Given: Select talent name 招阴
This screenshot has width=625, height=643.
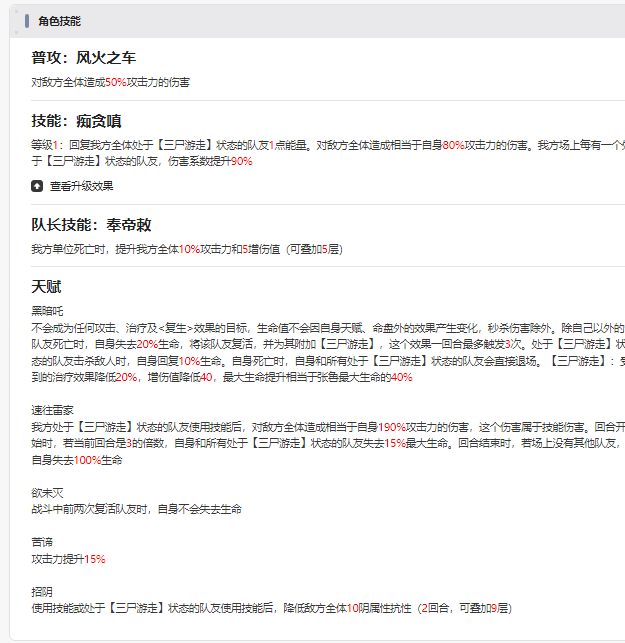Looking at the screenshot, I should click(42, 592).
